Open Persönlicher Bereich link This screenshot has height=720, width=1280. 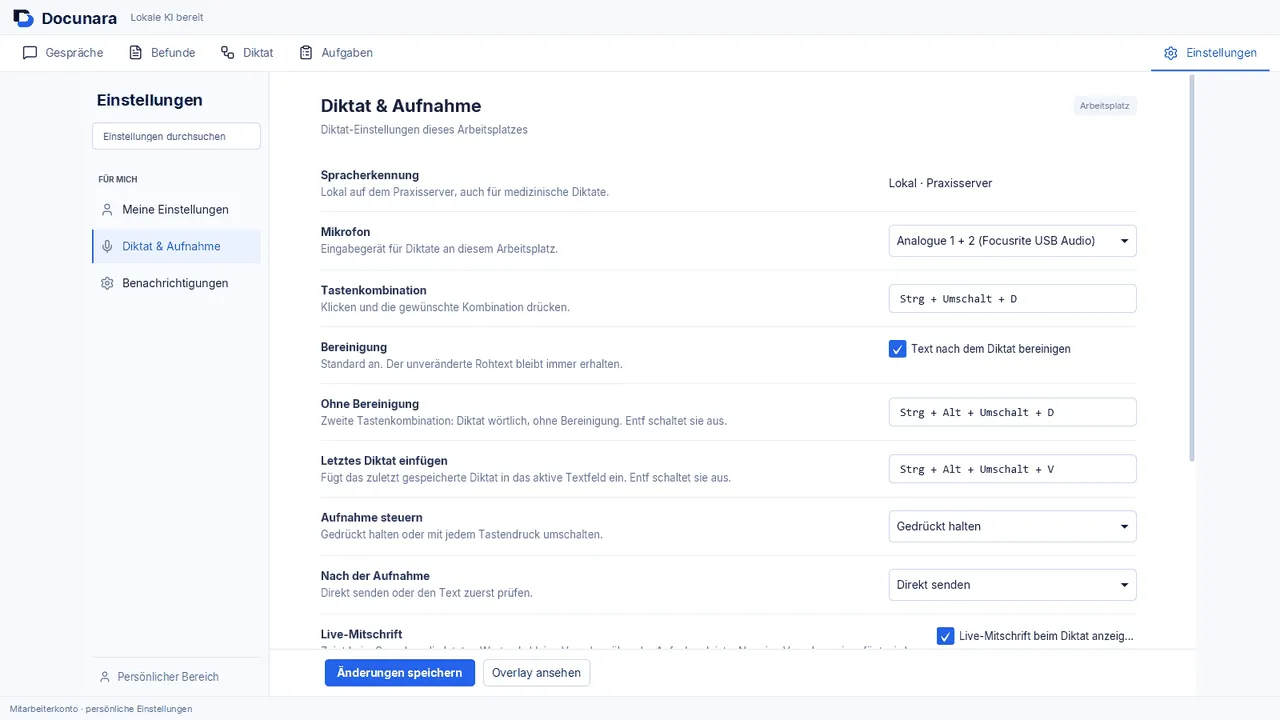click(x=159, y=677)
